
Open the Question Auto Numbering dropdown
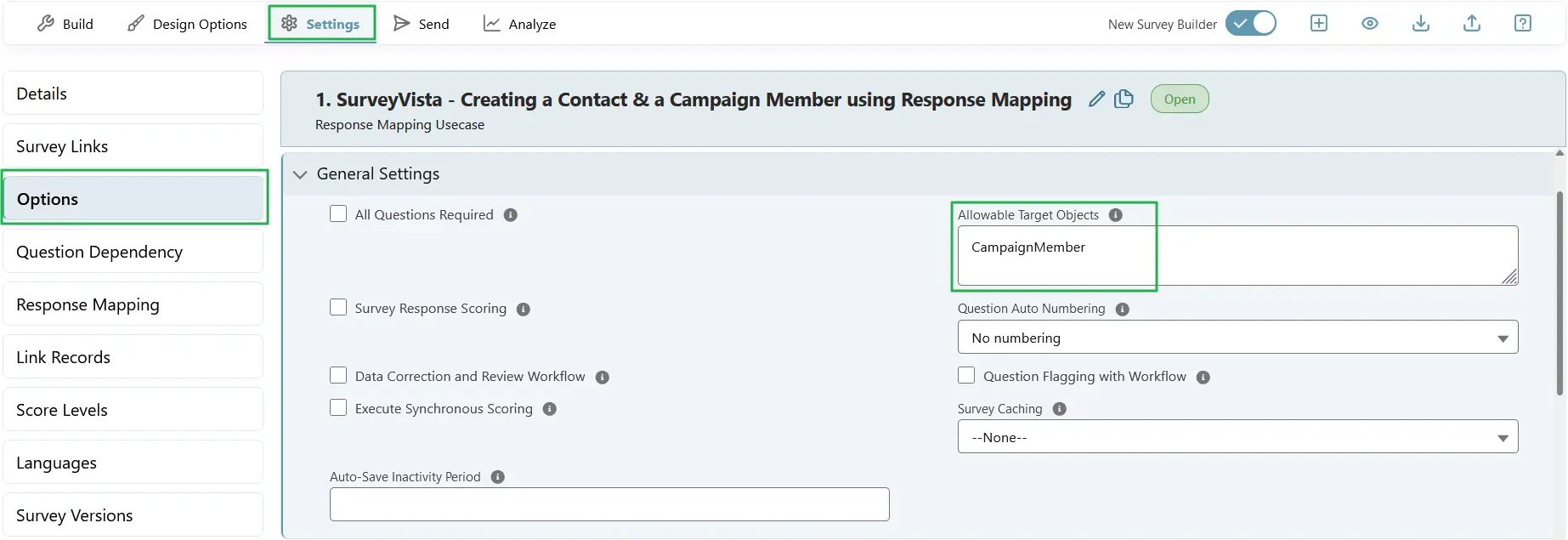pyautogui.click(x=1237, y=337)
